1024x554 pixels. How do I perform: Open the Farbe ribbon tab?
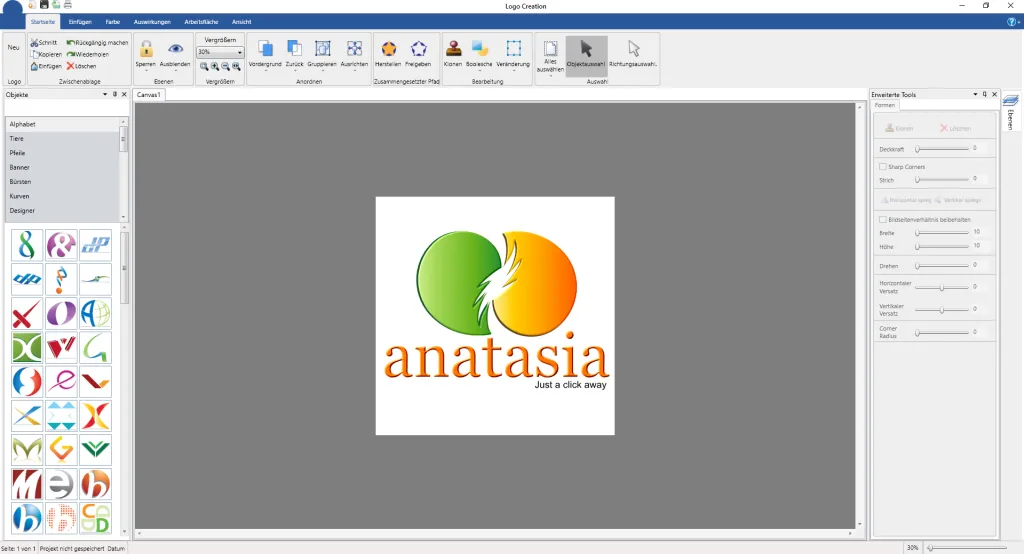[113, 22]
